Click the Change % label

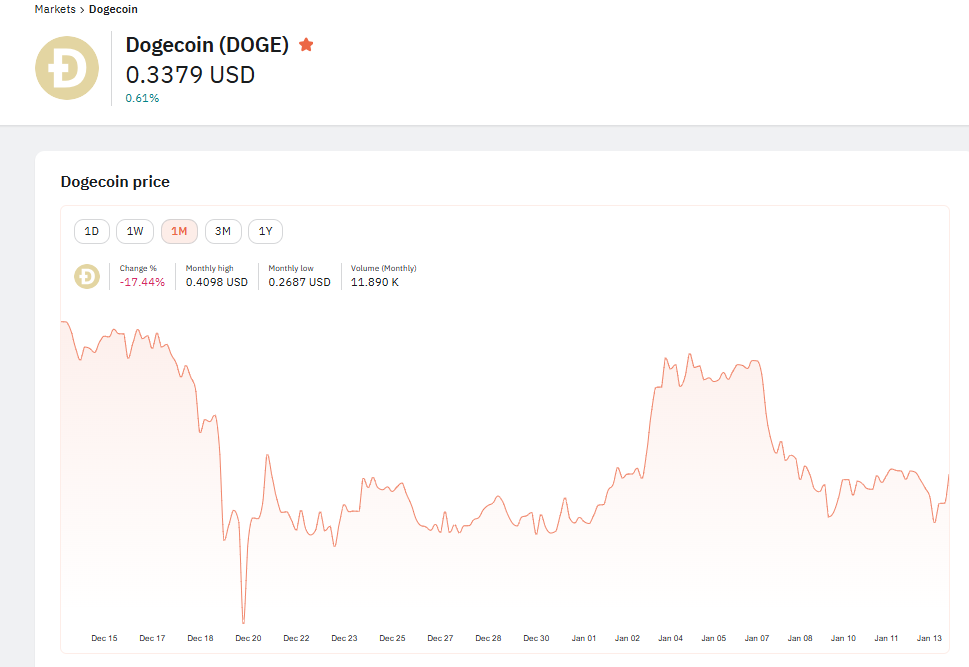tap(138, 268)
